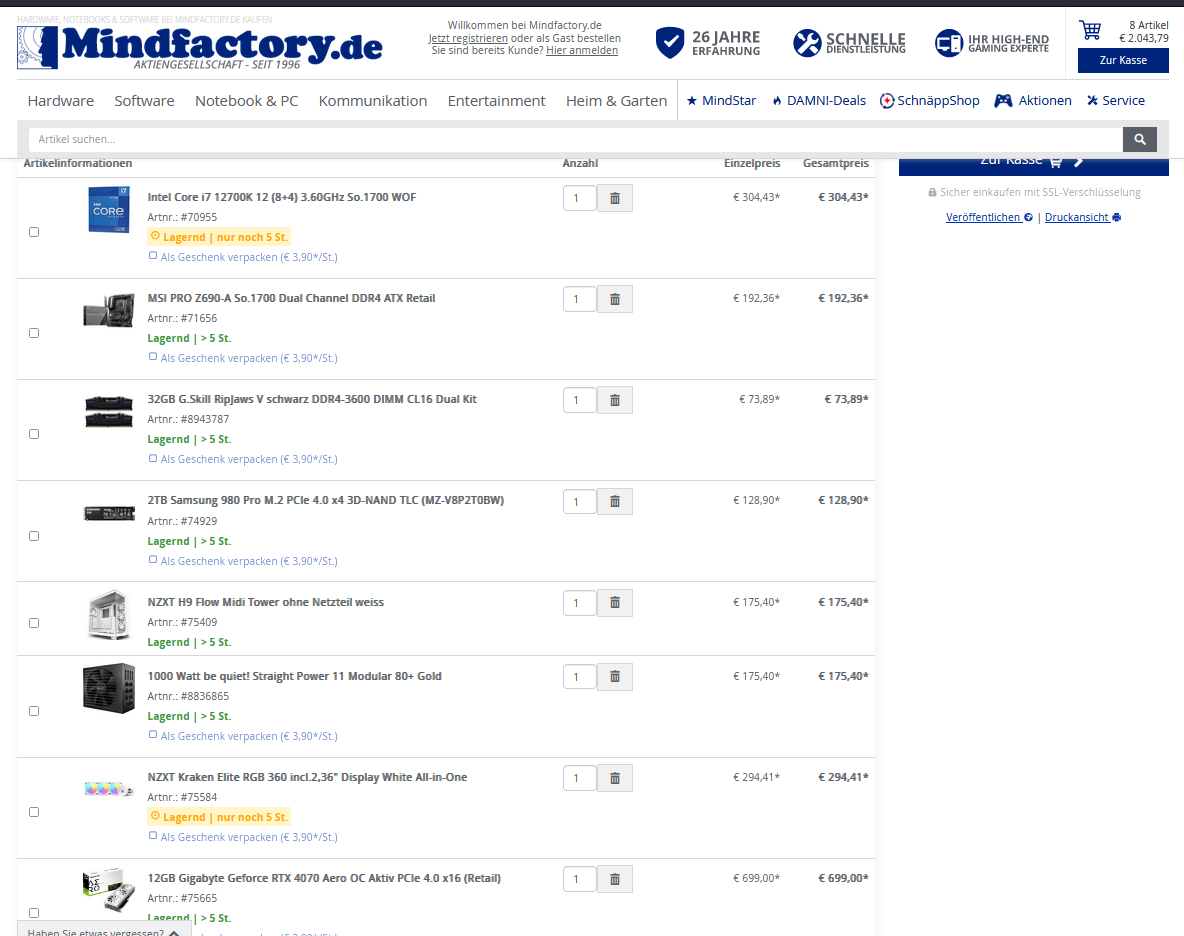Tick checkbox for G.Skill RipJaws V row
This screenshot has height=936, width=1184.
coord(34,434)
